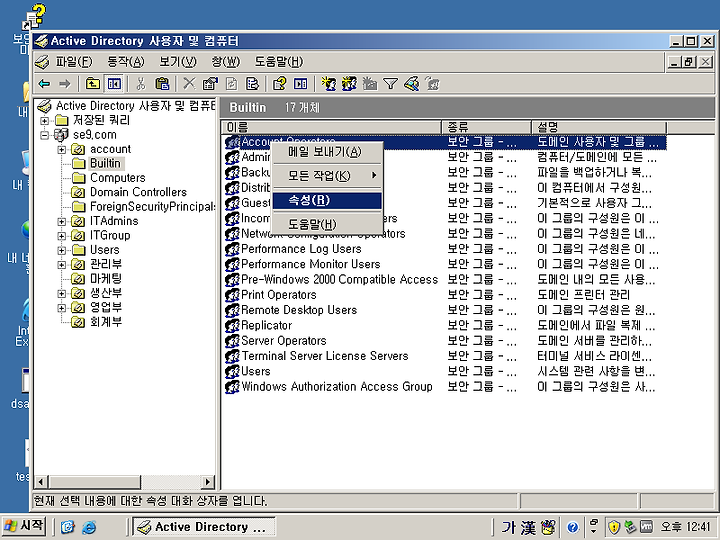Screen dimensions: 720x540
Task: Select Remote Desktop Users row
Action: click(445, 310)
